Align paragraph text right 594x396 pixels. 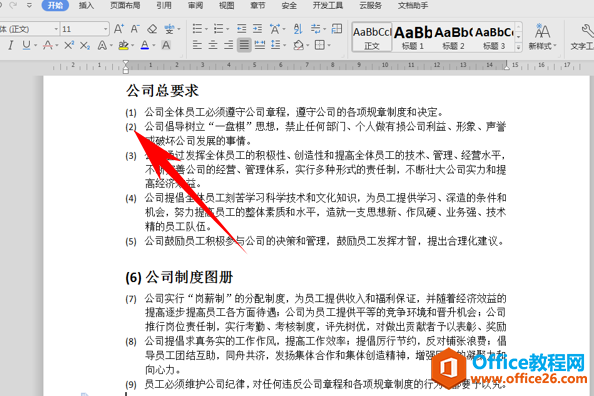pos(228,45)
